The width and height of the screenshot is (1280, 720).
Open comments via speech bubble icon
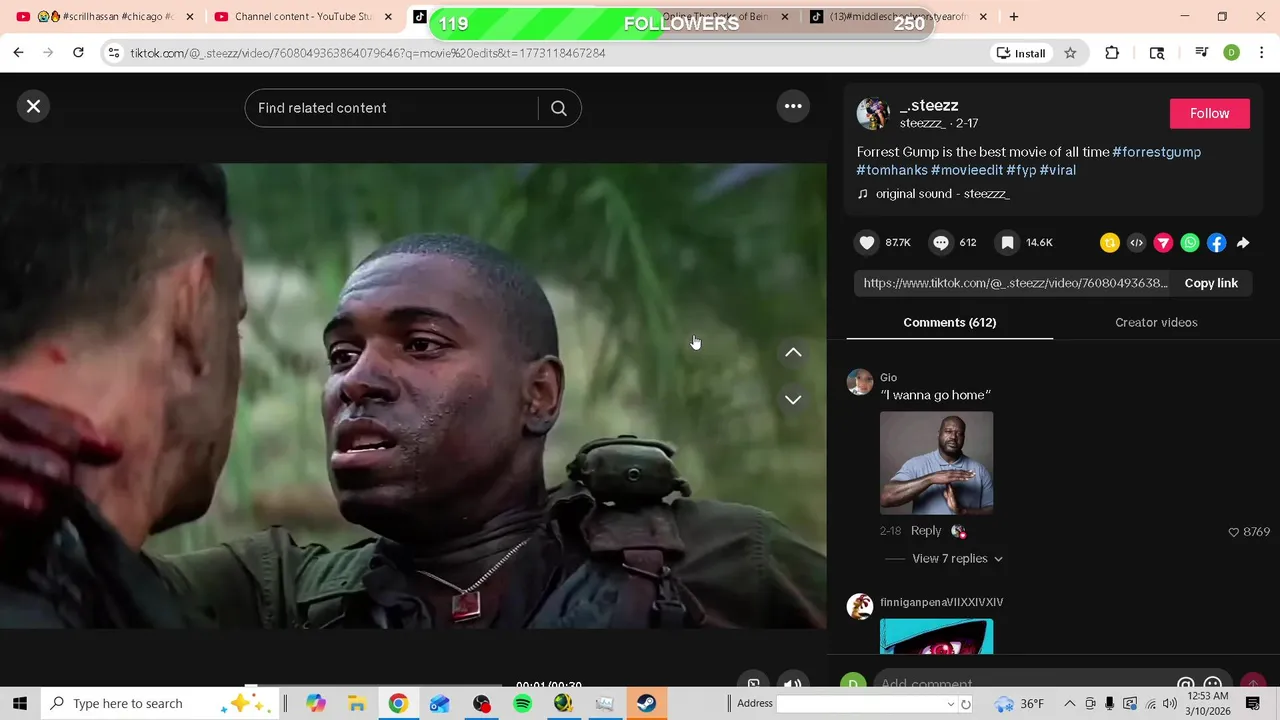tap(941, 242)
